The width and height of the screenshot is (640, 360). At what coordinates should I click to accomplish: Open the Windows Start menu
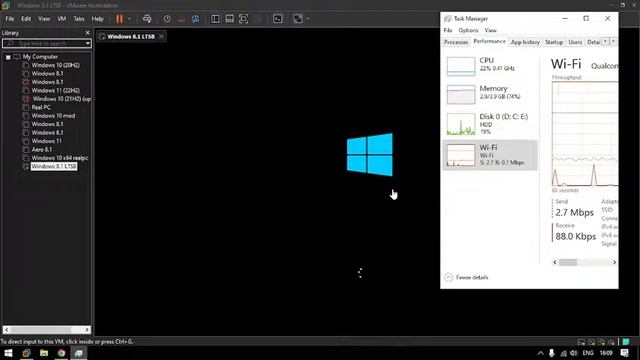click(8, 353)
